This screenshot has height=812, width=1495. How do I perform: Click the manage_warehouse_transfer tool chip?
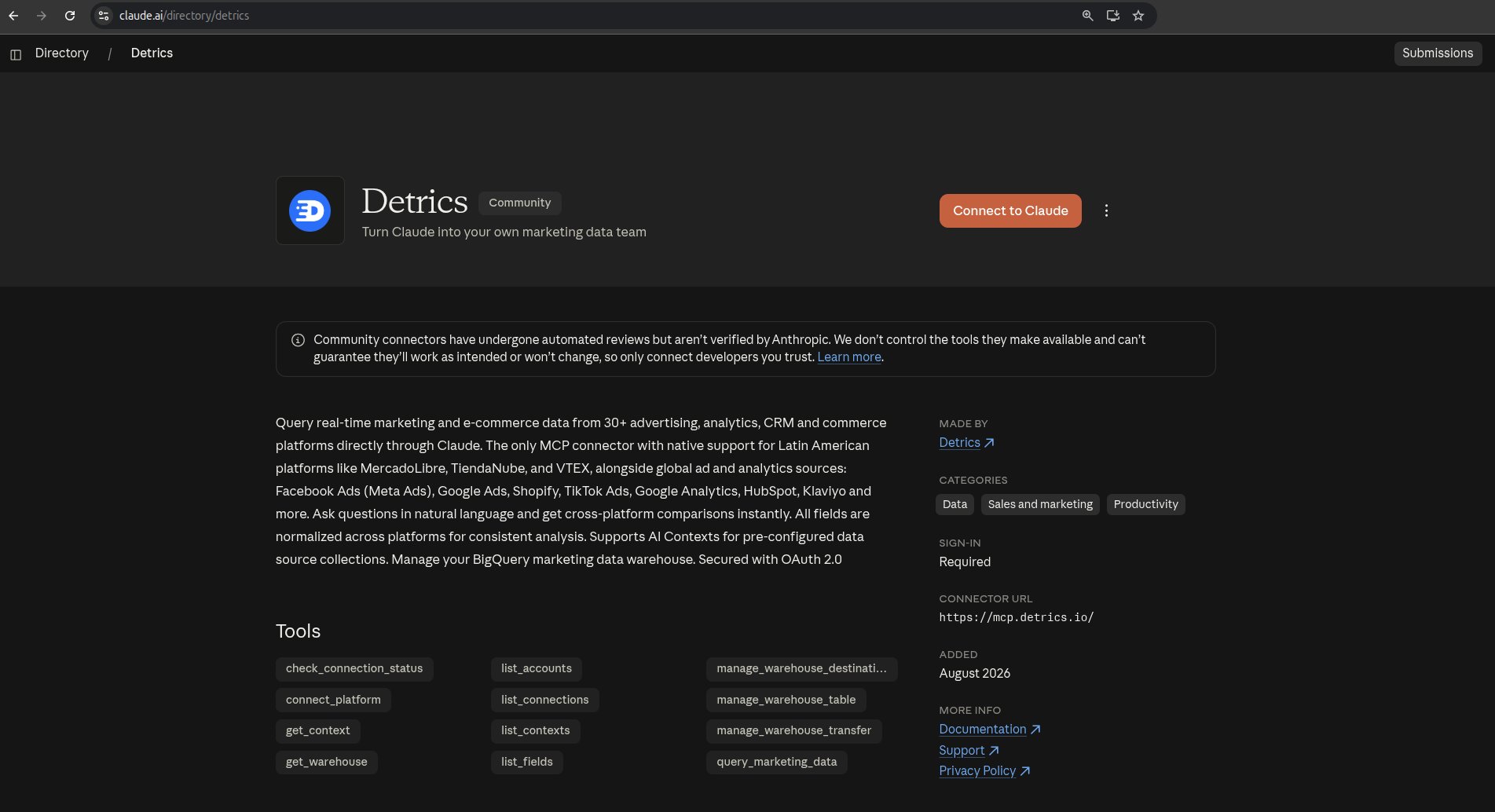[x=794, y=731]
